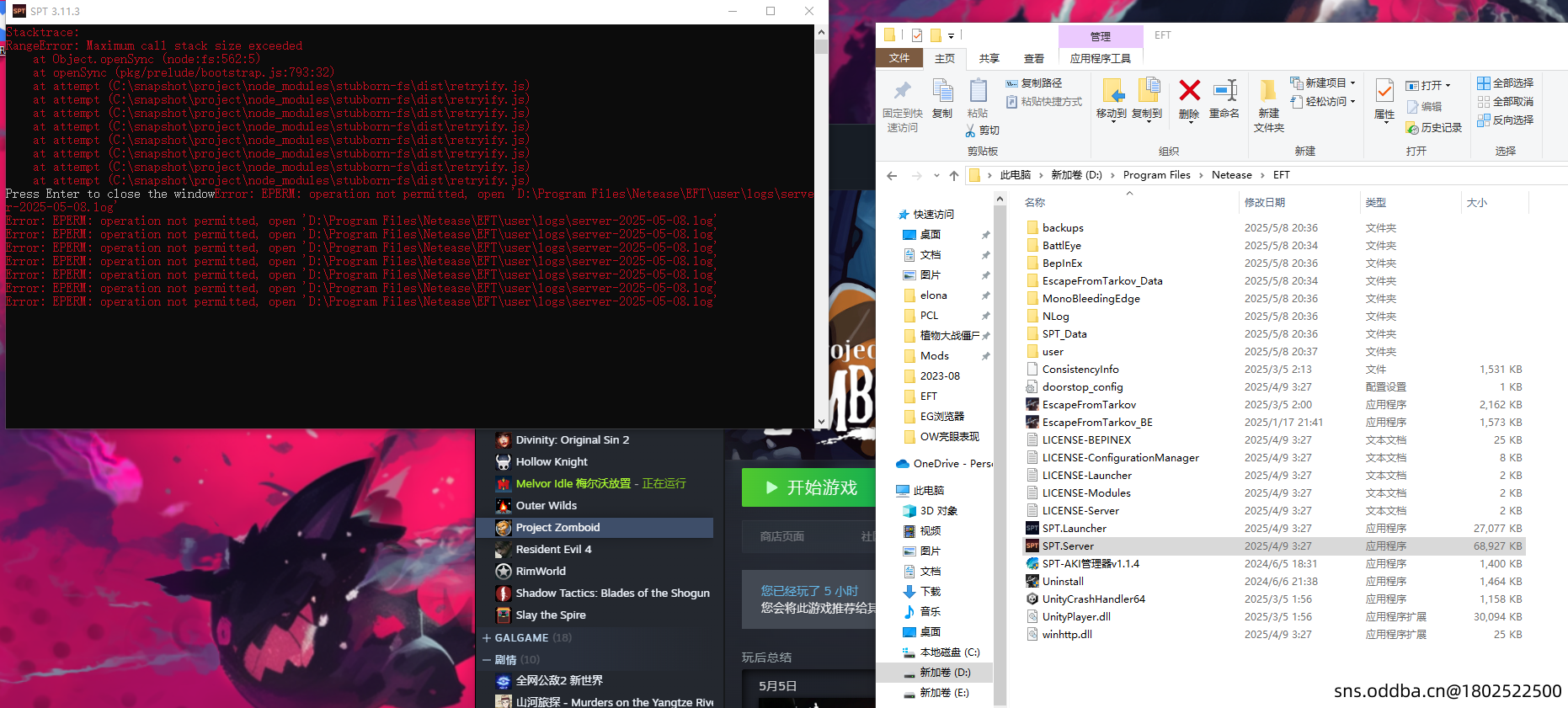Click Select all (全部选择) button
This screenshot has height=708, width=1568.
(1505, 83)
